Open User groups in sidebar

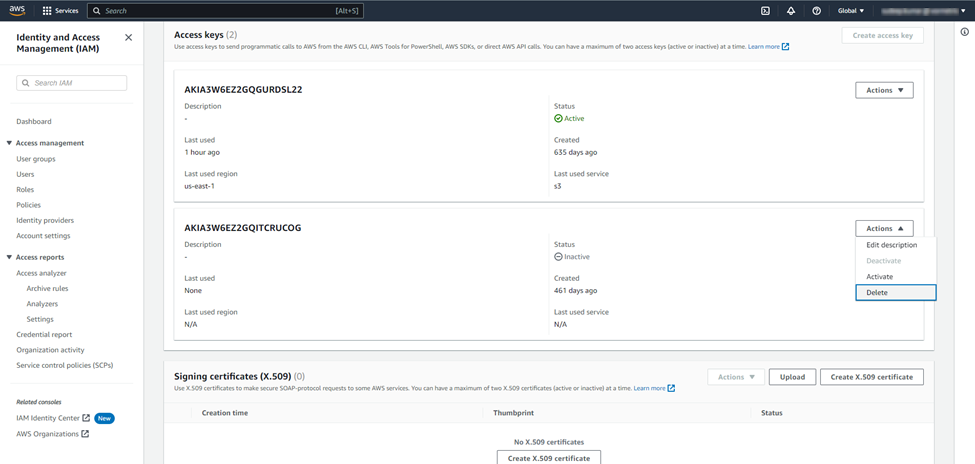tap(35, 159)
